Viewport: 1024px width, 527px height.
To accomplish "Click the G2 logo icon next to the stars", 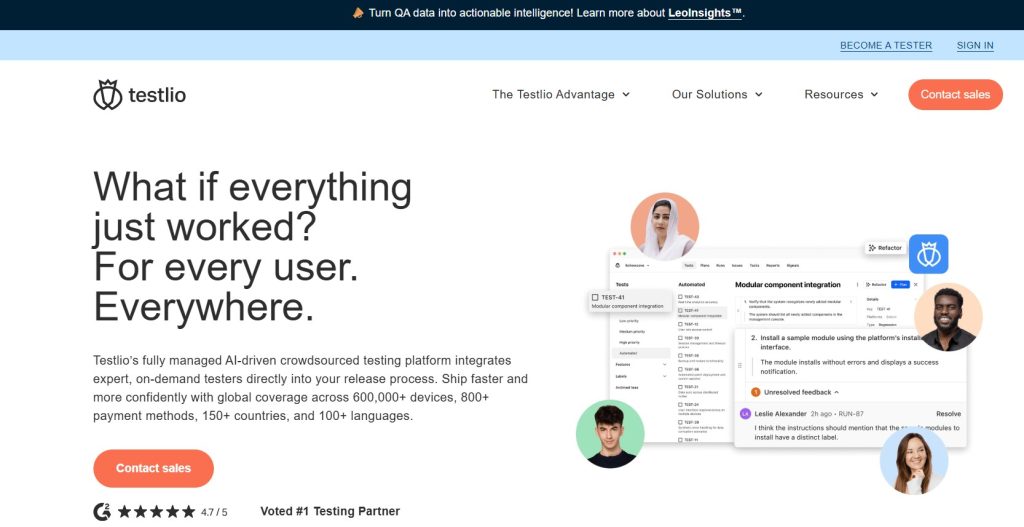I will (x=102, y=511).
